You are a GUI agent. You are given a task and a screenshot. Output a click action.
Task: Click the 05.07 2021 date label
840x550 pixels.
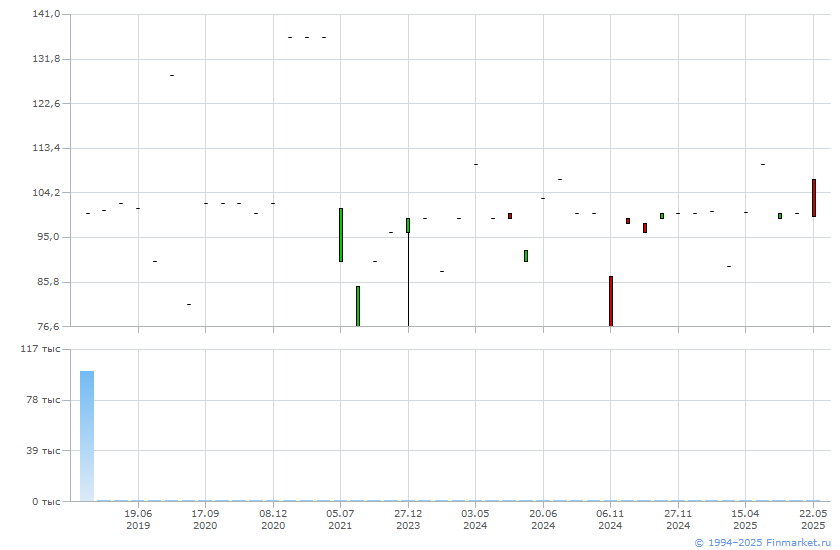coord(340,519)
